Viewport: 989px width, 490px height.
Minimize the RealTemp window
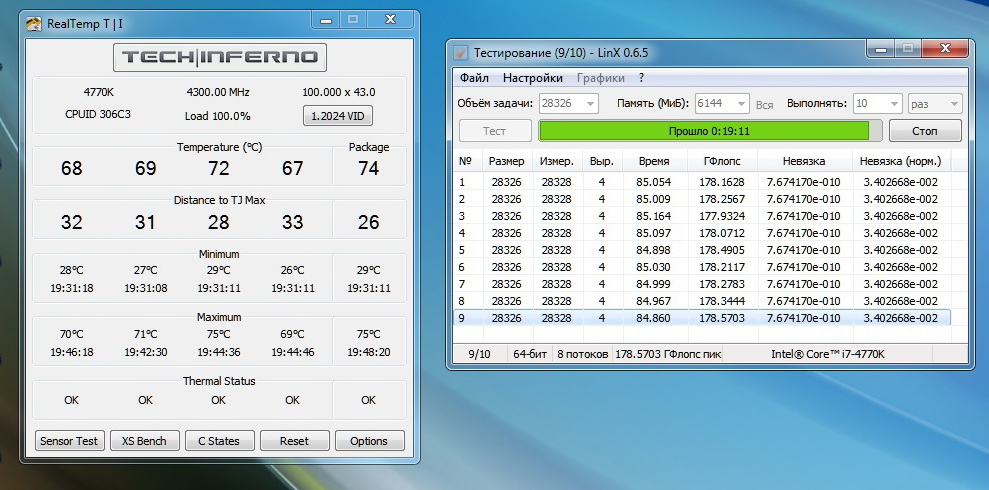pyautogui.click(x=325, y=20)
